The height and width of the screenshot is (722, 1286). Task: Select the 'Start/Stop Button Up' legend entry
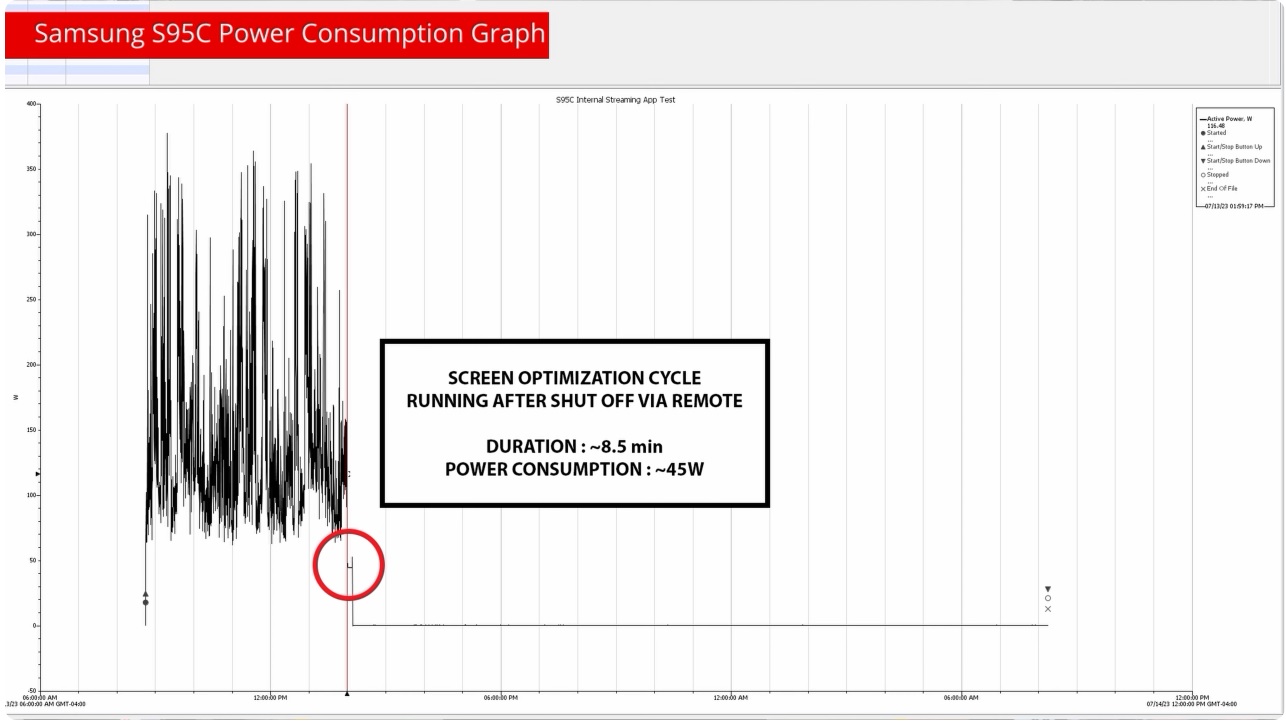coord(1231,147)
